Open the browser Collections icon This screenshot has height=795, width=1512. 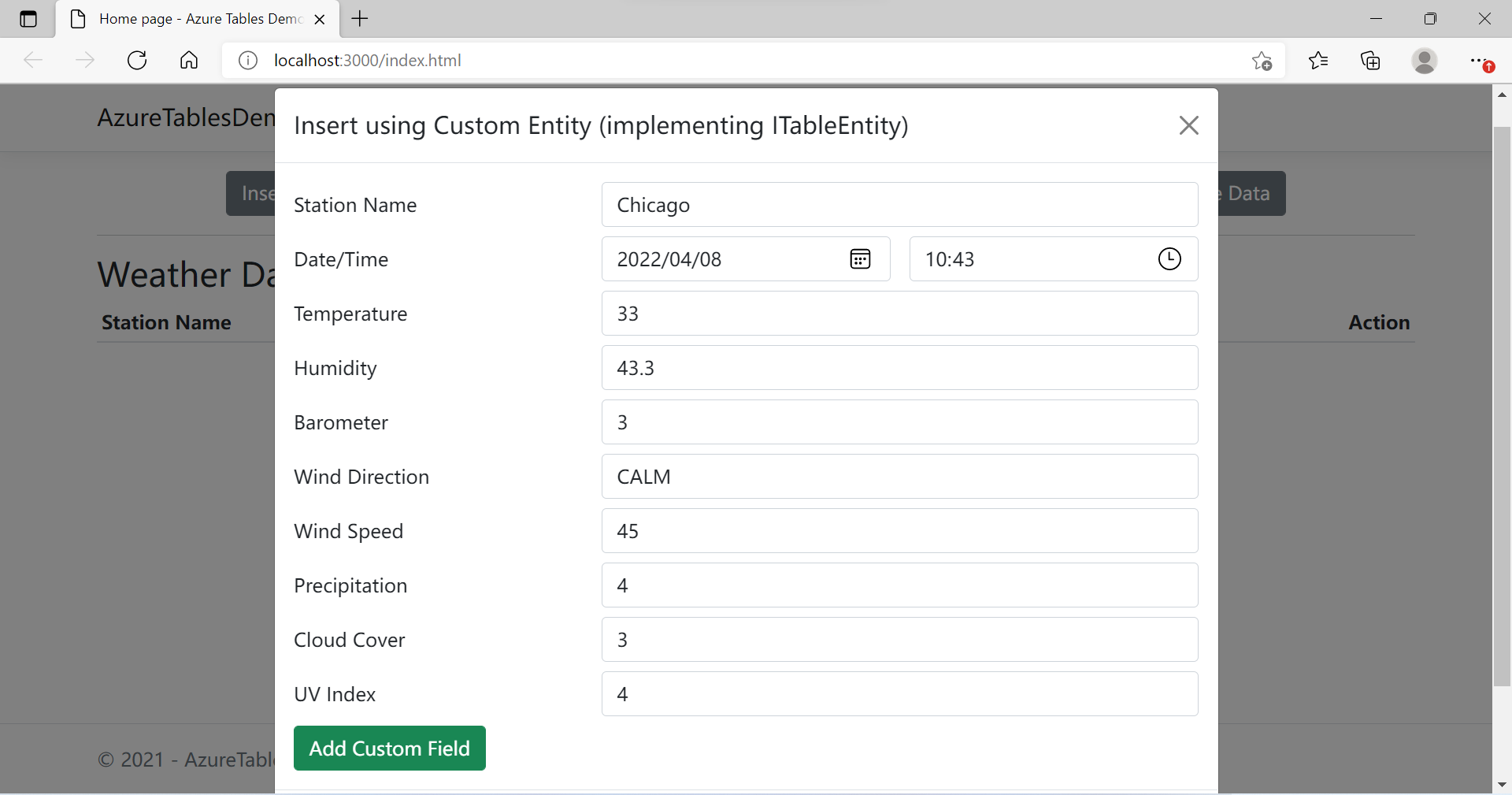click(x=1371, y=61)
